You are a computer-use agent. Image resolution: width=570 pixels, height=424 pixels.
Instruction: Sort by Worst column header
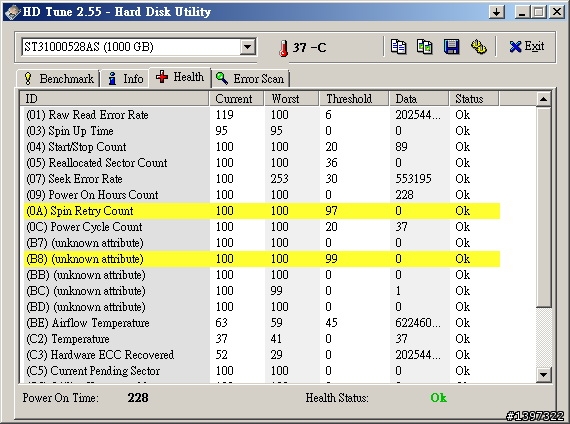click(x=292, y=99)
